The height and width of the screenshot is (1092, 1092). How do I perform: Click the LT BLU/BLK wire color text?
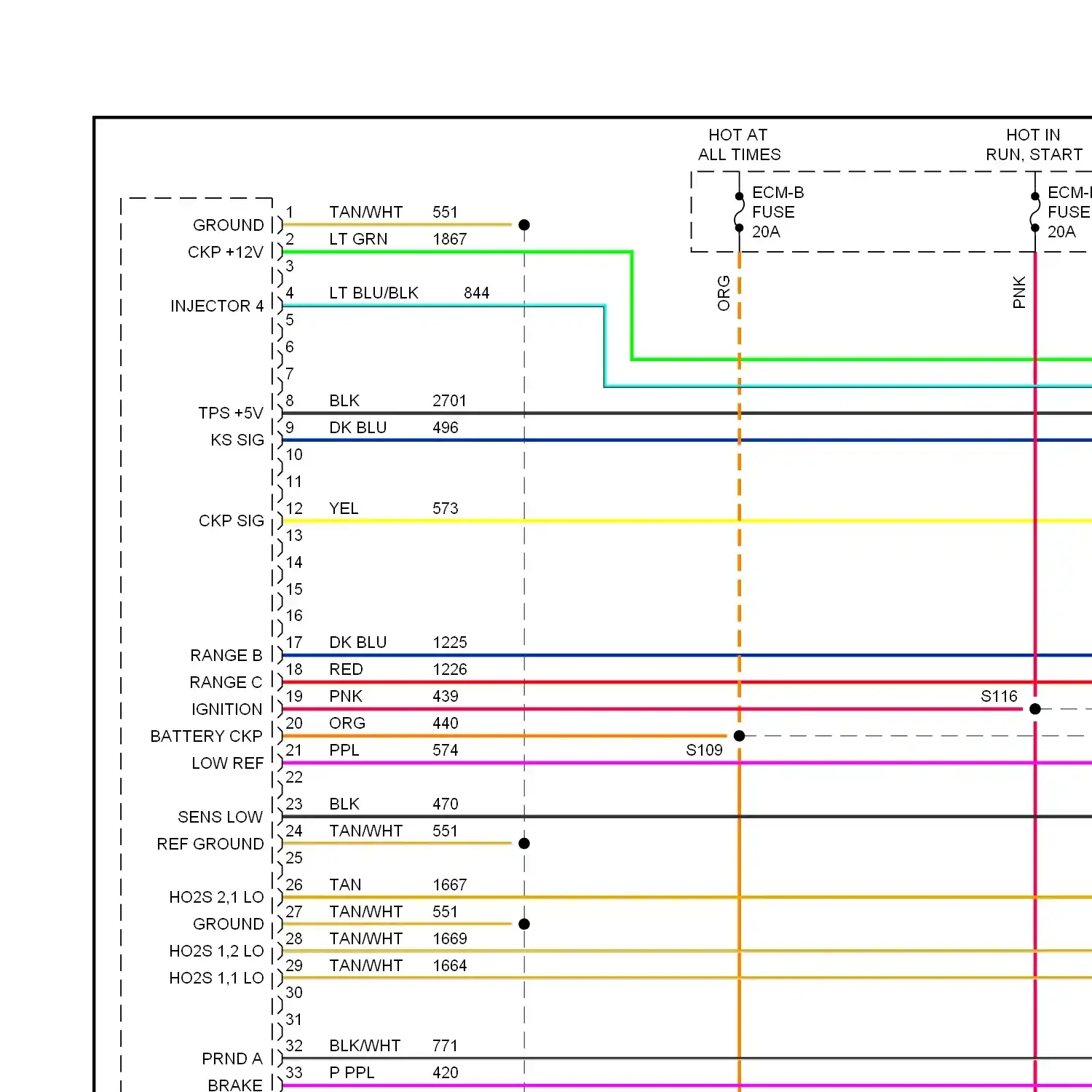[x=373, y=293]
